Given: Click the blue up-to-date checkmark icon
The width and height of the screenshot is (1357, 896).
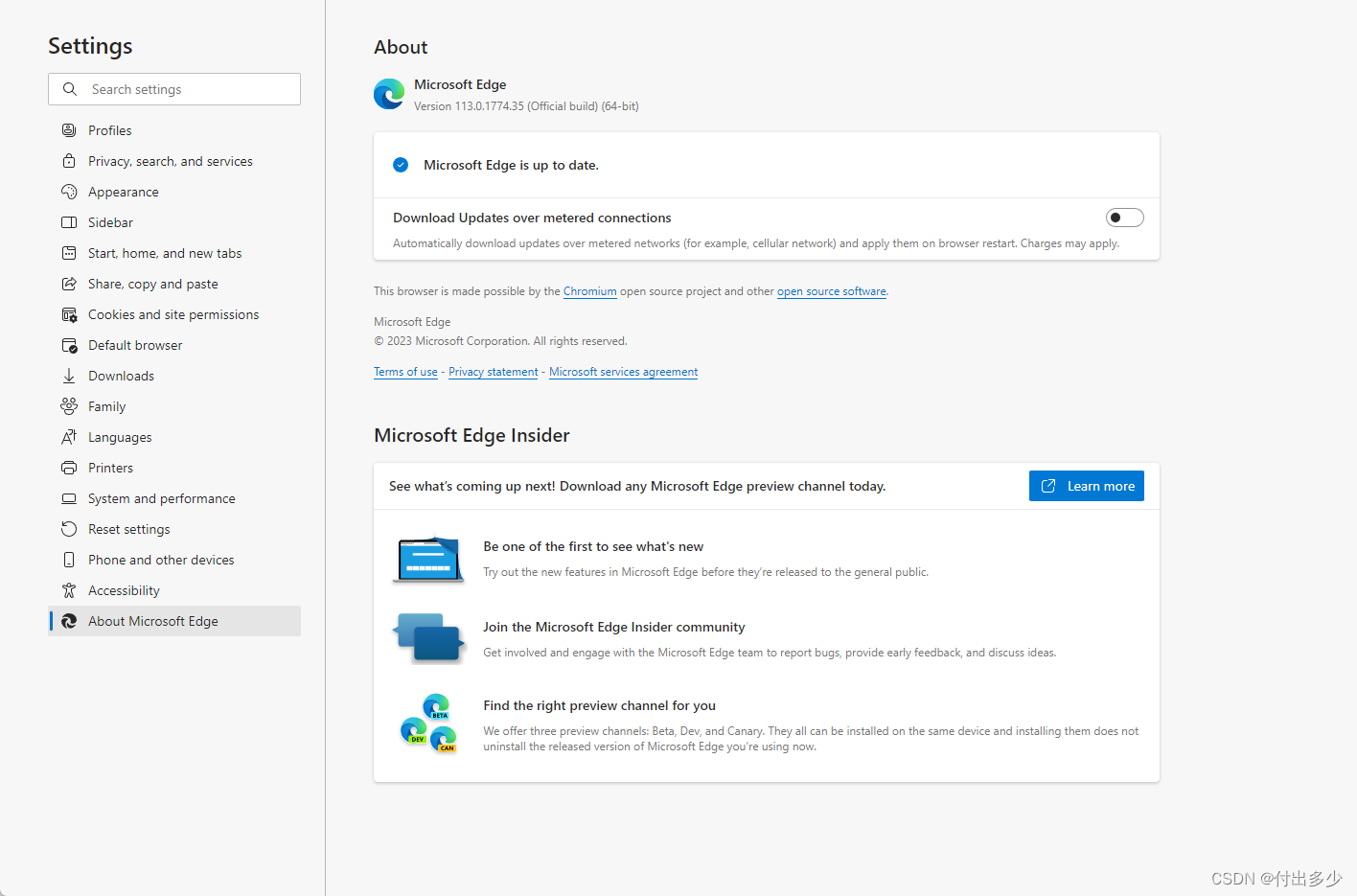Looking at the screenshot, I should click(x=401, y=165).
